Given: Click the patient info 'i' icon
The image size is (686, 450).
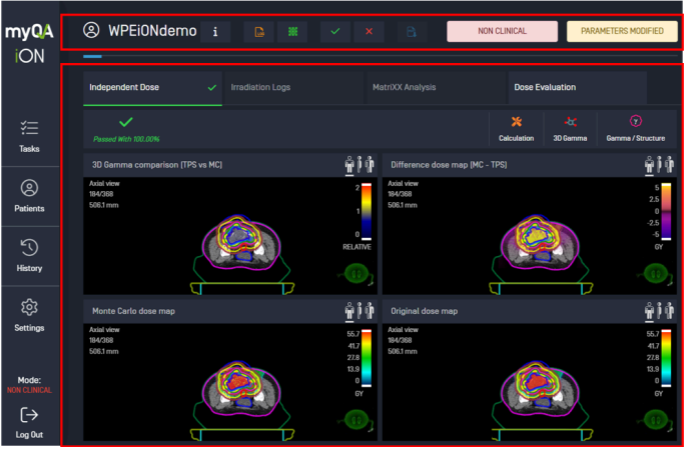Looking at the screenshot, I should pyautogui.click(x=216, y=31).
